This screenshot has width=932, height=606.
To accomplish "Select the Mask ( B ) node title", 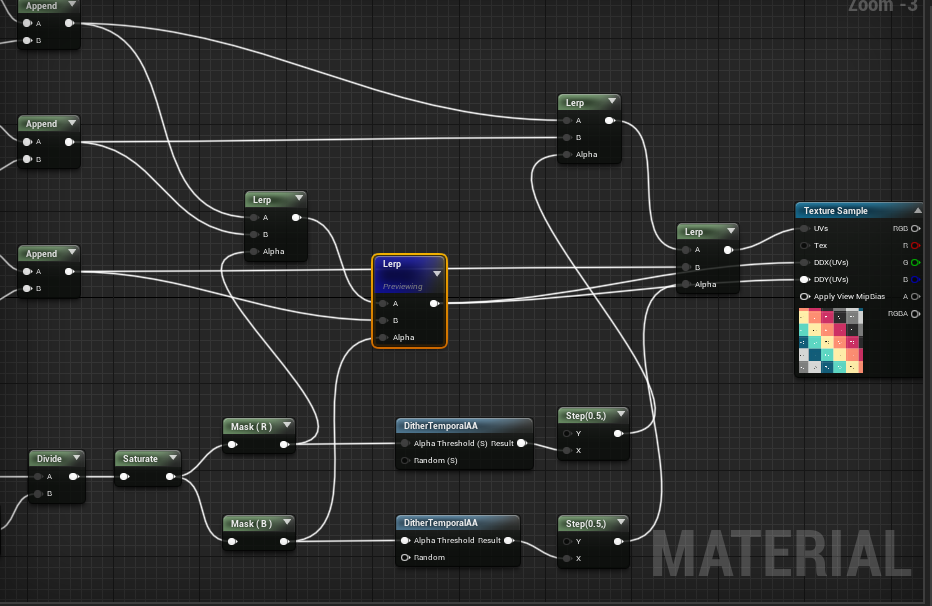I will coord(250,523).
